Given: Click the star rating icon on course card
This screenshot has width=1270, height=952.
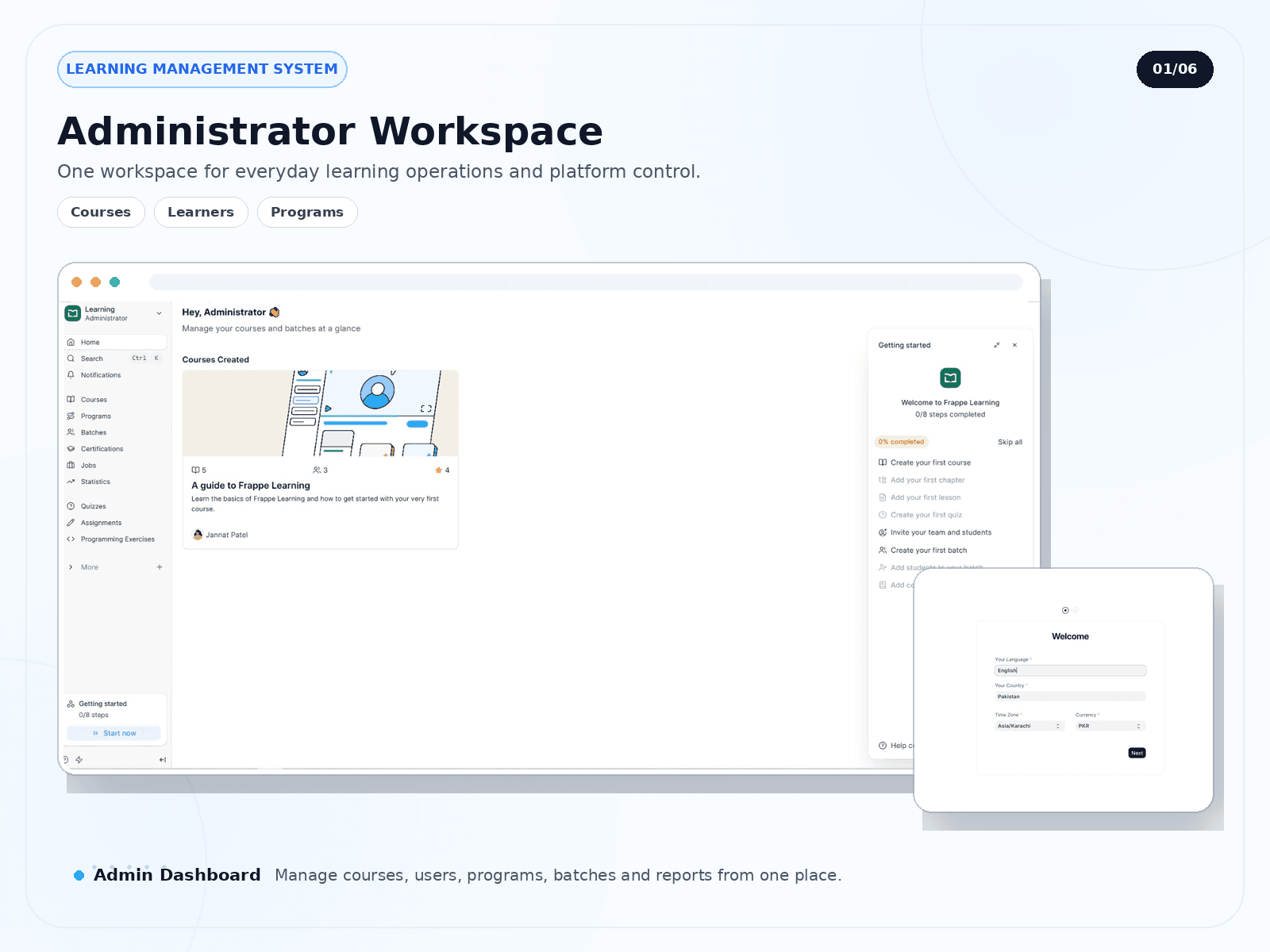Looking at the screenshot, I should click(438, 470).
